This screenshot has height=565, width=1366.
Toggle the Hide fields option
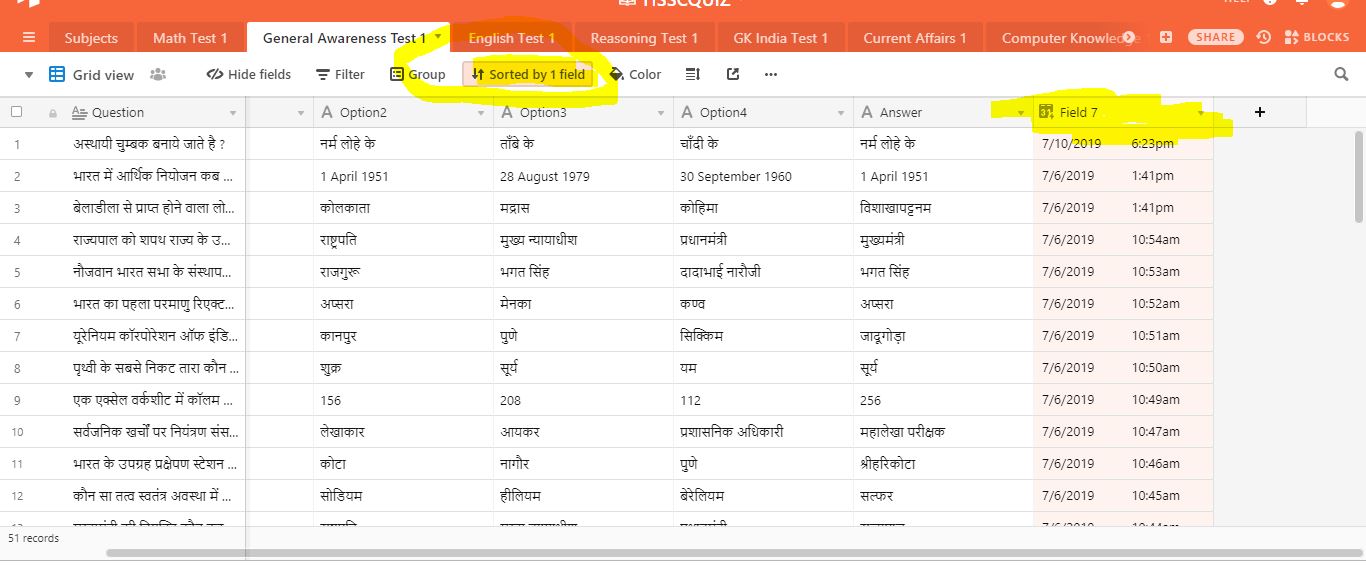tap(248, 74)
